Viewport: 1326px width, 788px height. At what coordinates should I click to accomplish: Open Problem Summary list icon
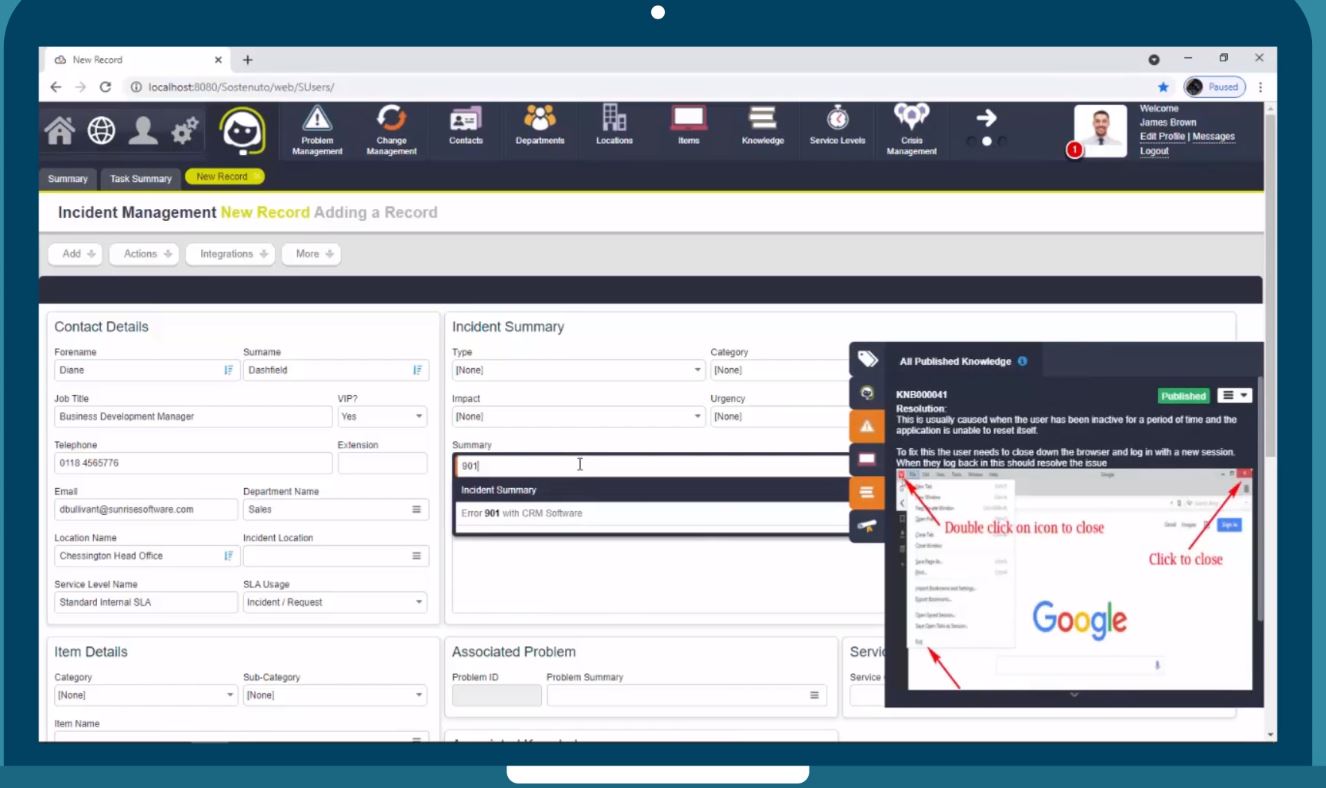(x=814, y=695)
